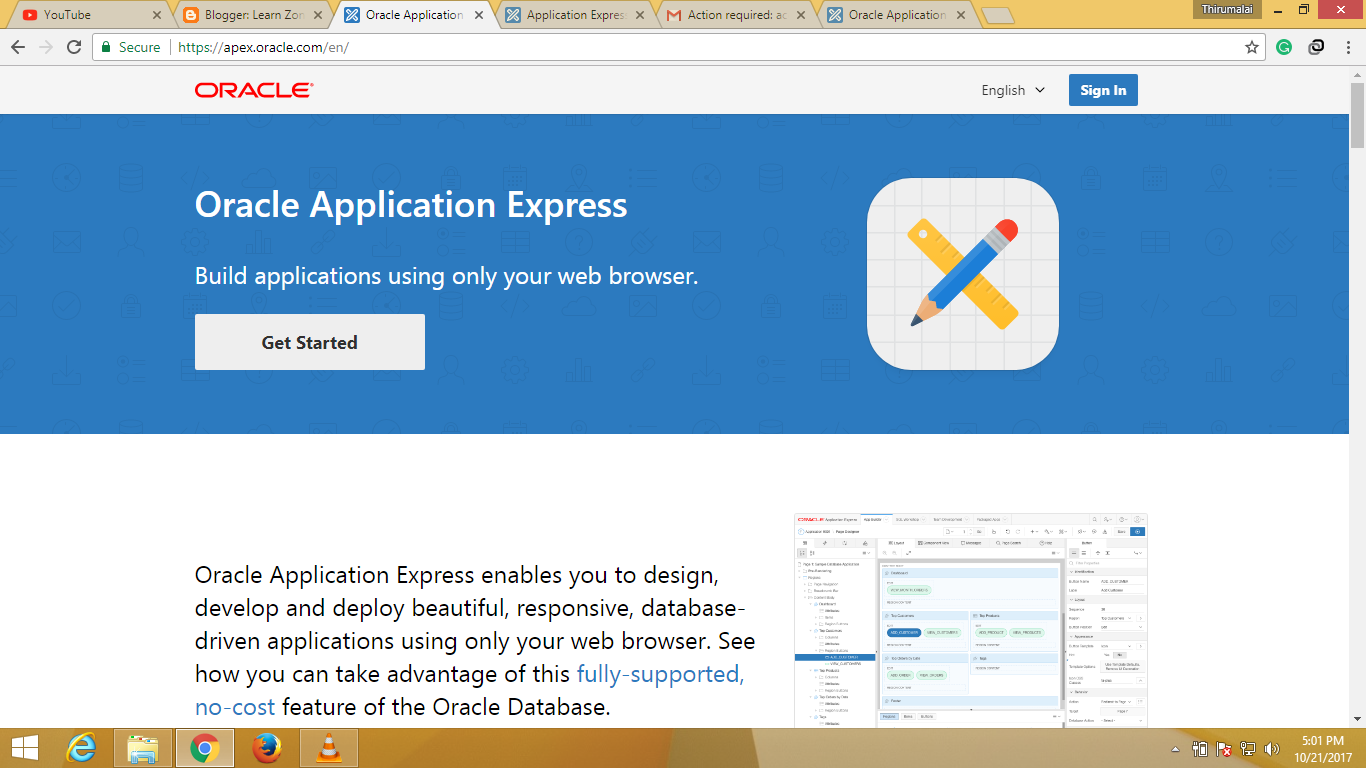Open the Grammarly extension icon

[x=1284, y=47]
